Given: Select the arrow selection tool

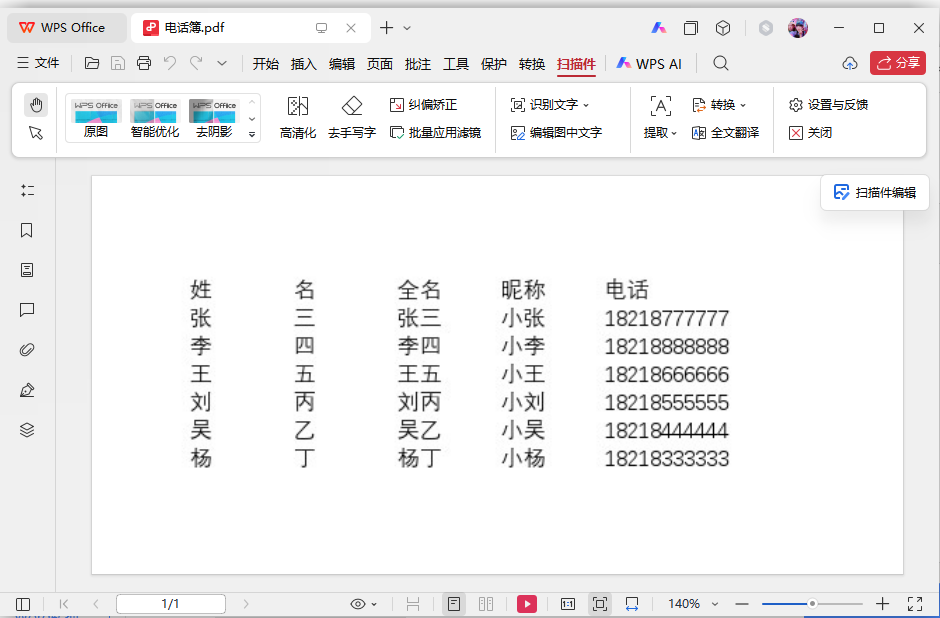Looking at the screenshot, I should [x=36, y=132].
